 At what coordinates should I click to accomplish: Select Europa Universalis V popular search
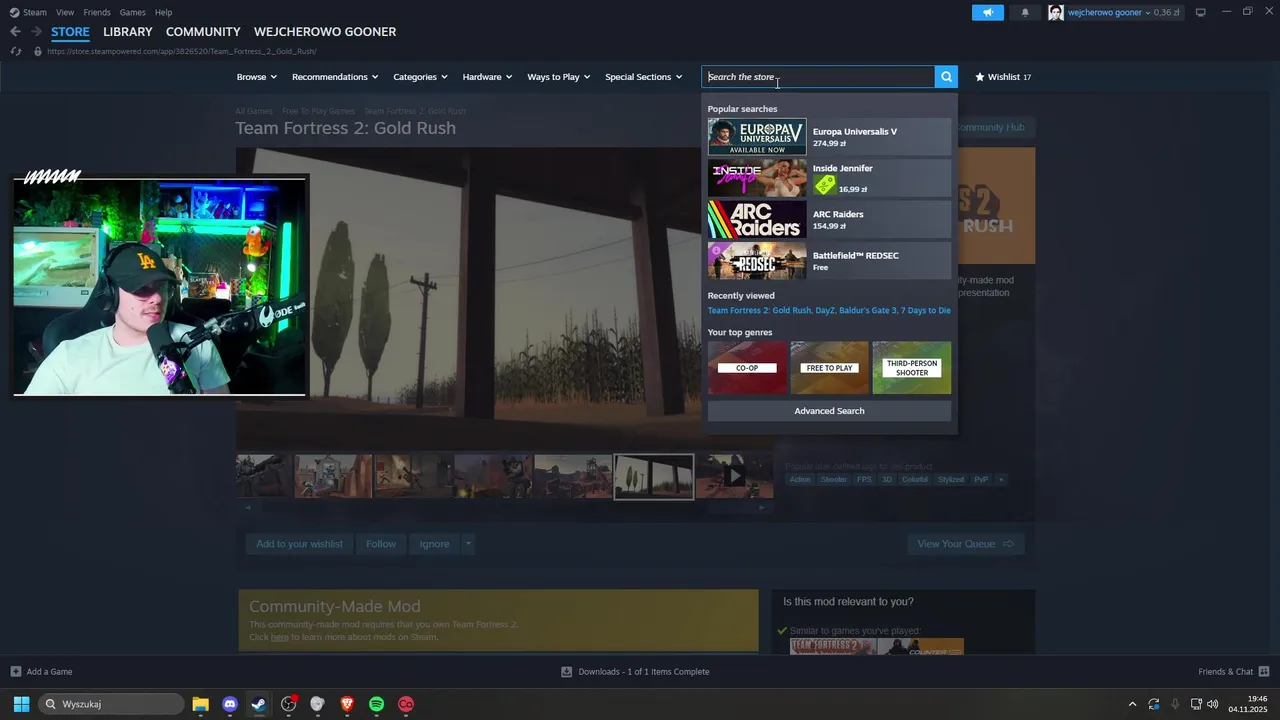point(829,137)
